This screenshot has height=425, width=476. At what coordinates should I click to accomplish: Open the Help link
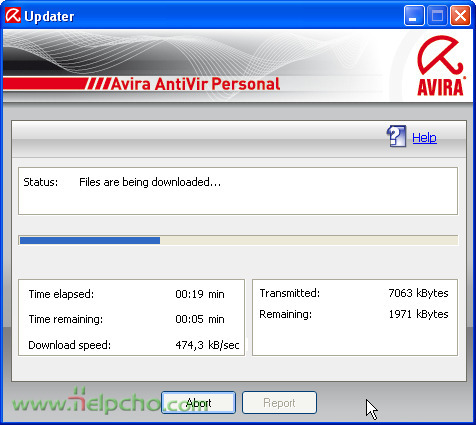[424, 138]
